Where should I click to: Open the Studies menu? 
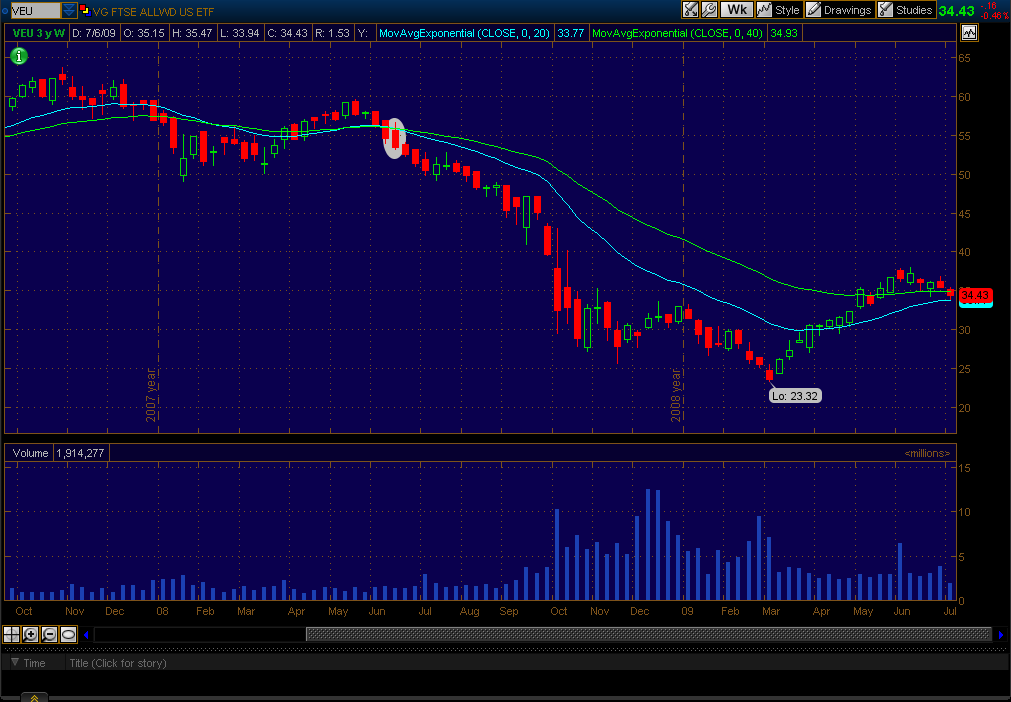tap(906, 10)
